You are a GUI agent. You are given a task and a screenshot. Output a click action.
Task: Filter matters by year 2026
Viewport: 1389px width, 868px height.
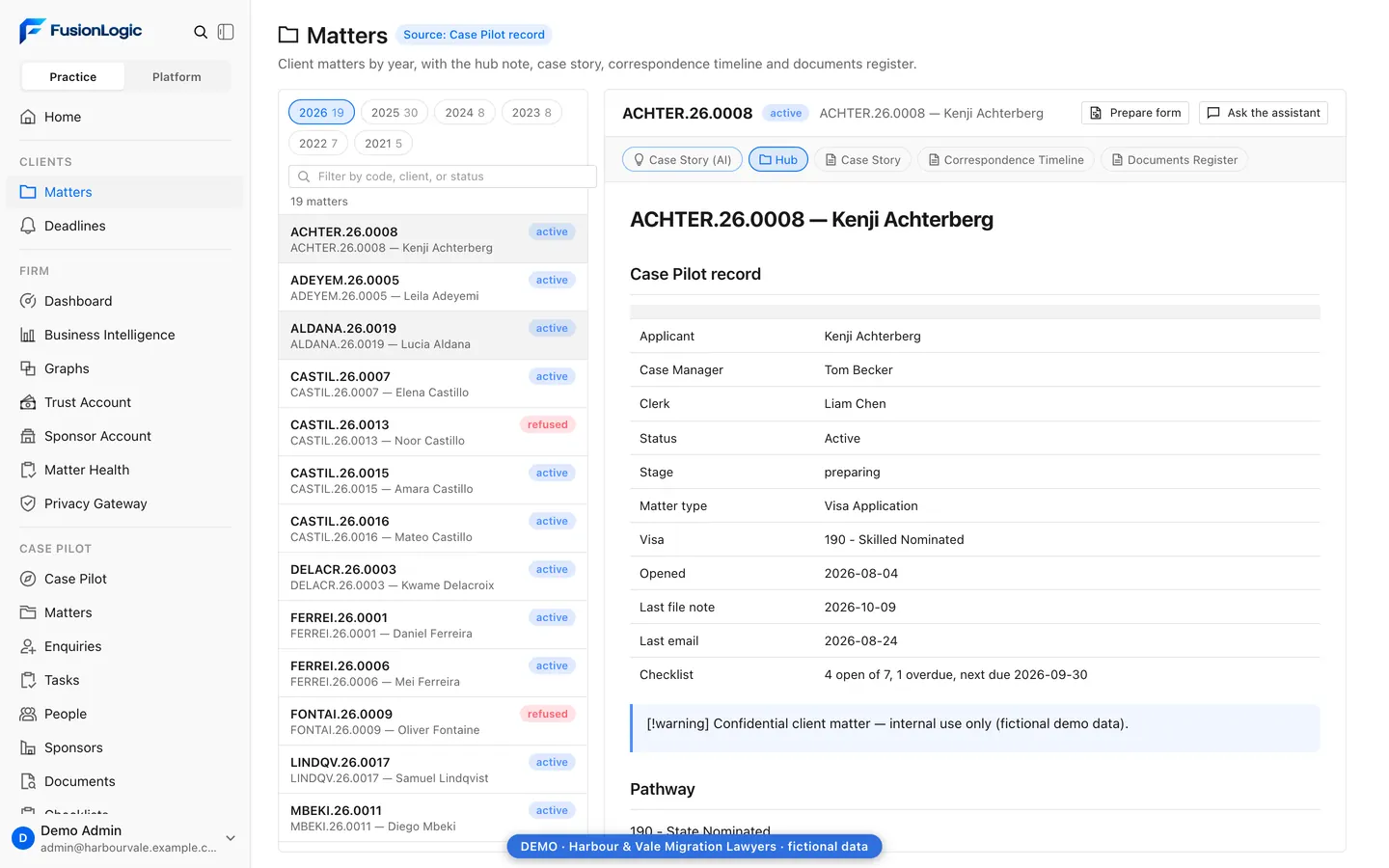click(321, 113)
